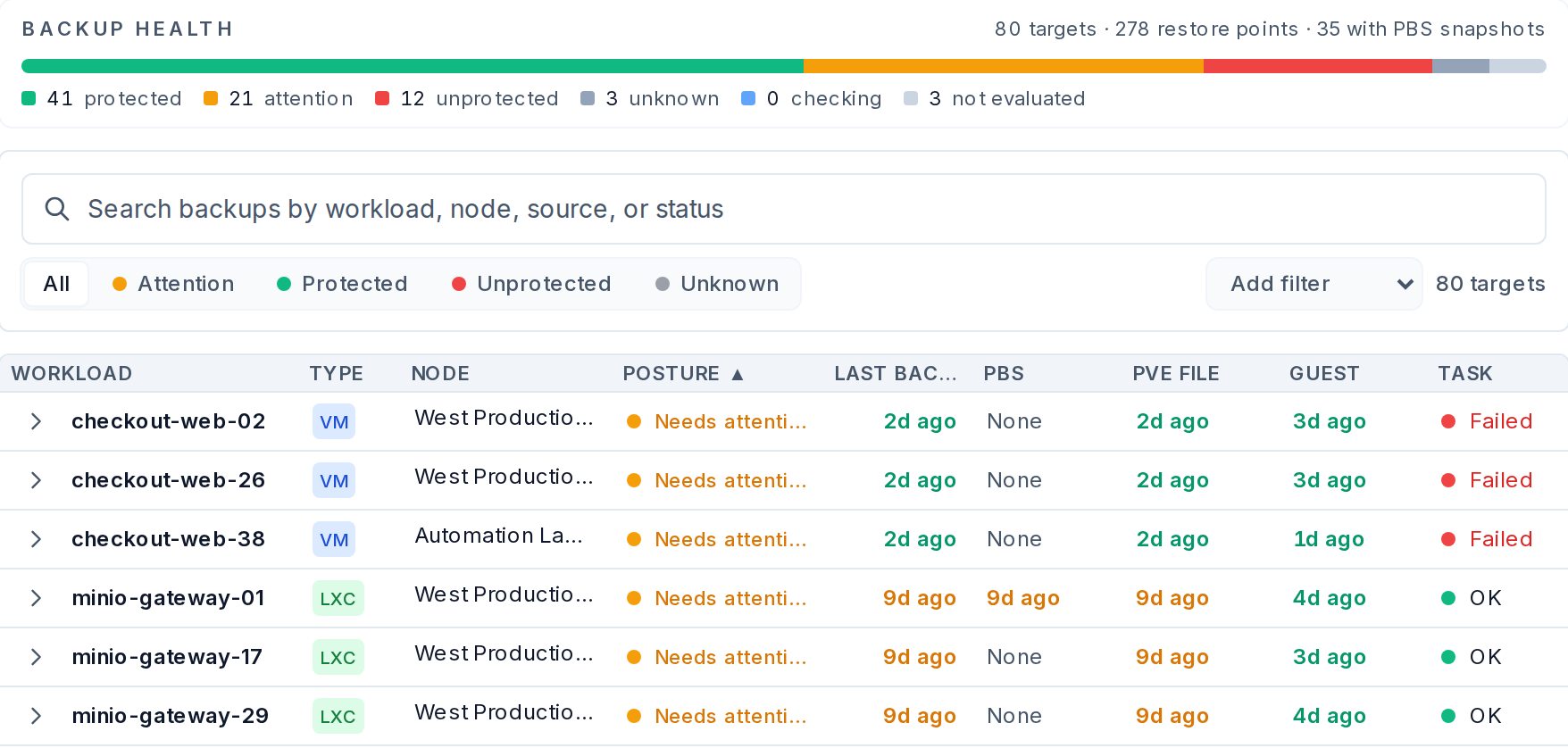Click the green protected segment of health bar
Screen dimensions: 1568x748
tap(413, 66)
